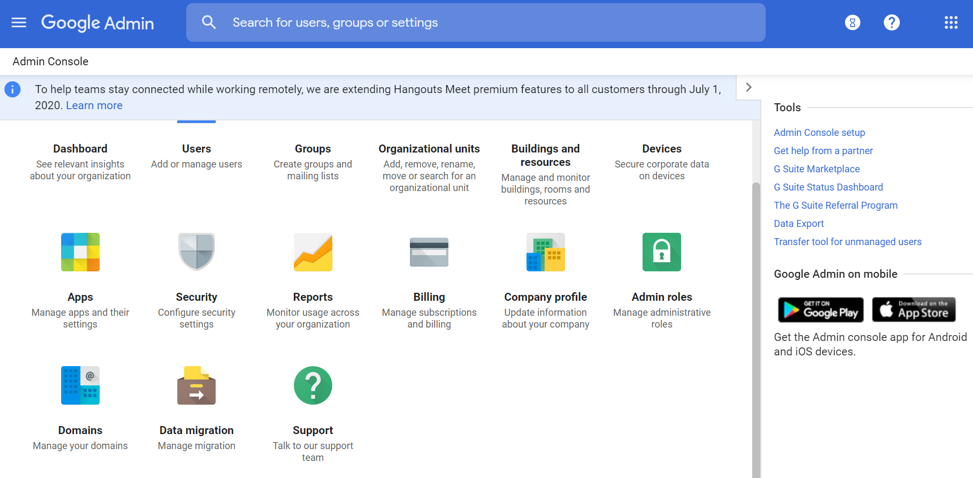Open the Apps colorful grid icon

80,252
